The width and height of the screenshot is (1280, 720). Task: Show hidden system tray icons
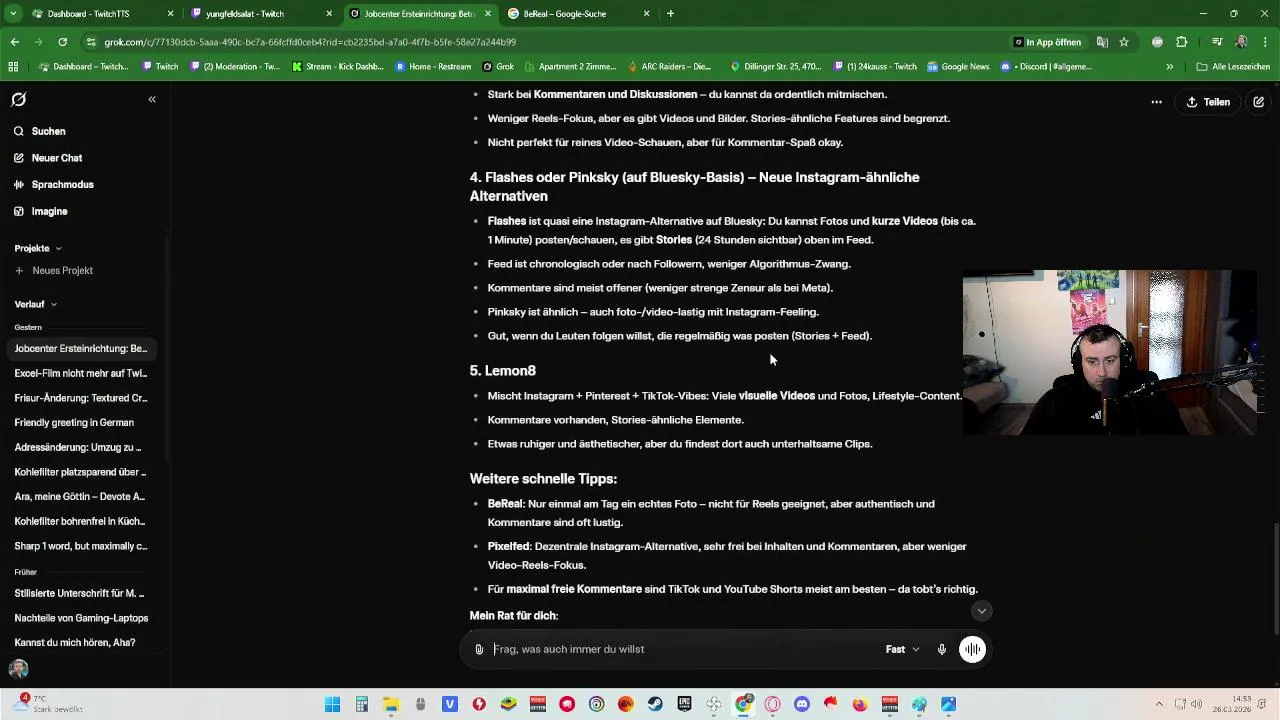[1159, 704]
